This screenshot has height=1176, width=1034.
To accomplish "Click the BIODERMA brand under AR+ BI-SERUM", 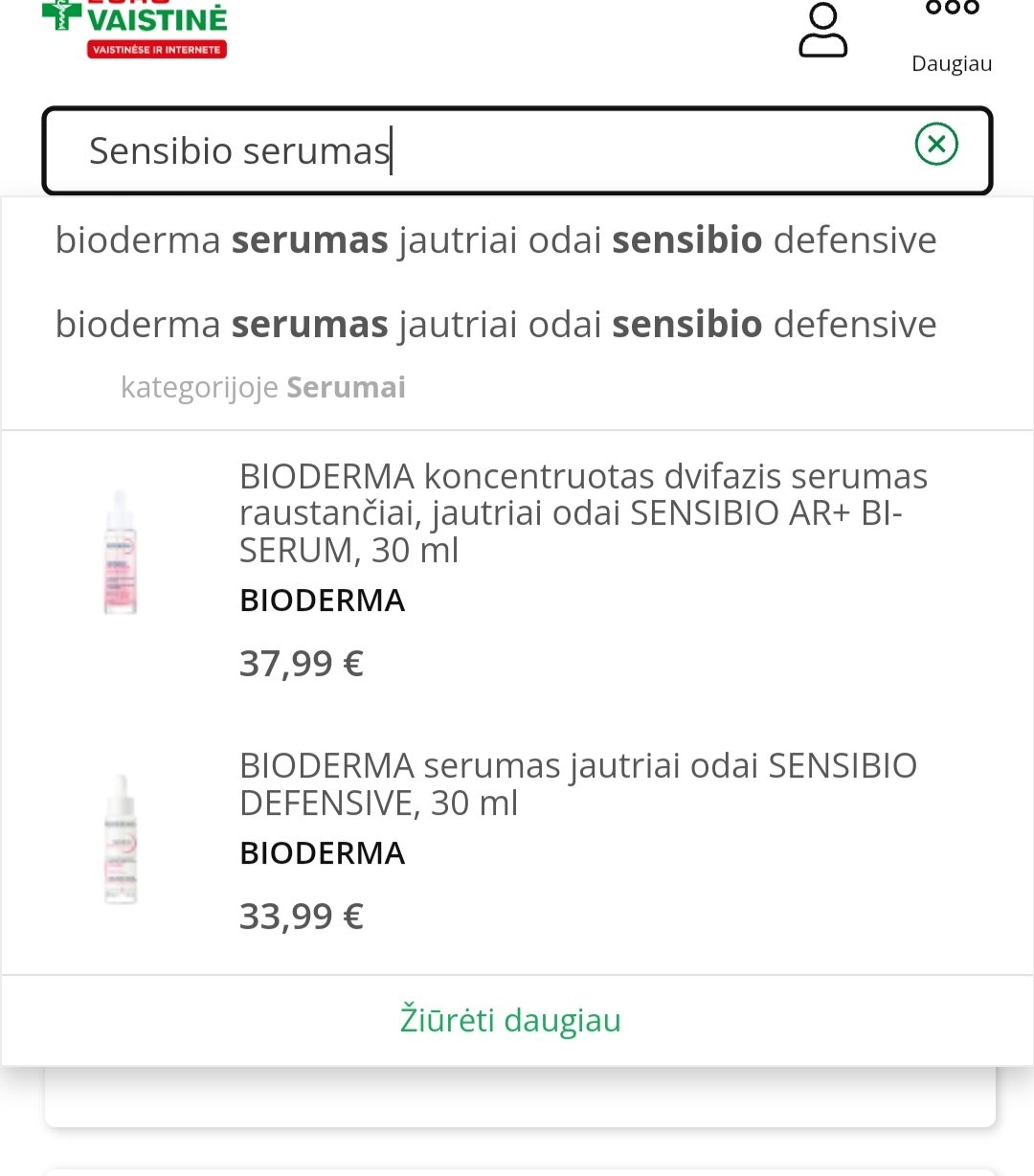I will click(x=323, y=600).
